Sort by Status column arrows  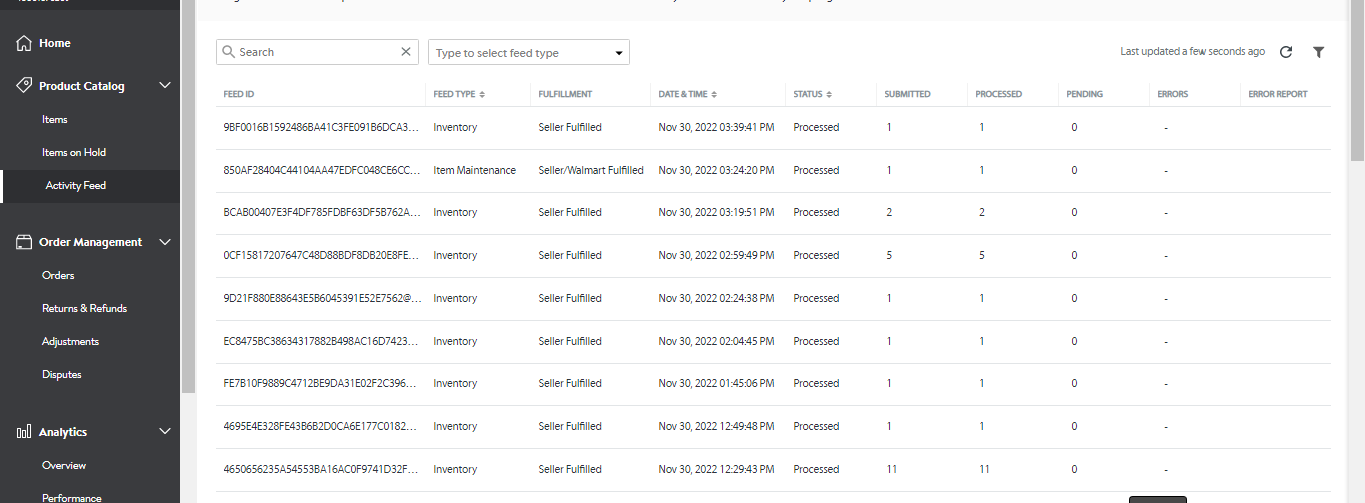pyautogui.click(x=829, y=94)
